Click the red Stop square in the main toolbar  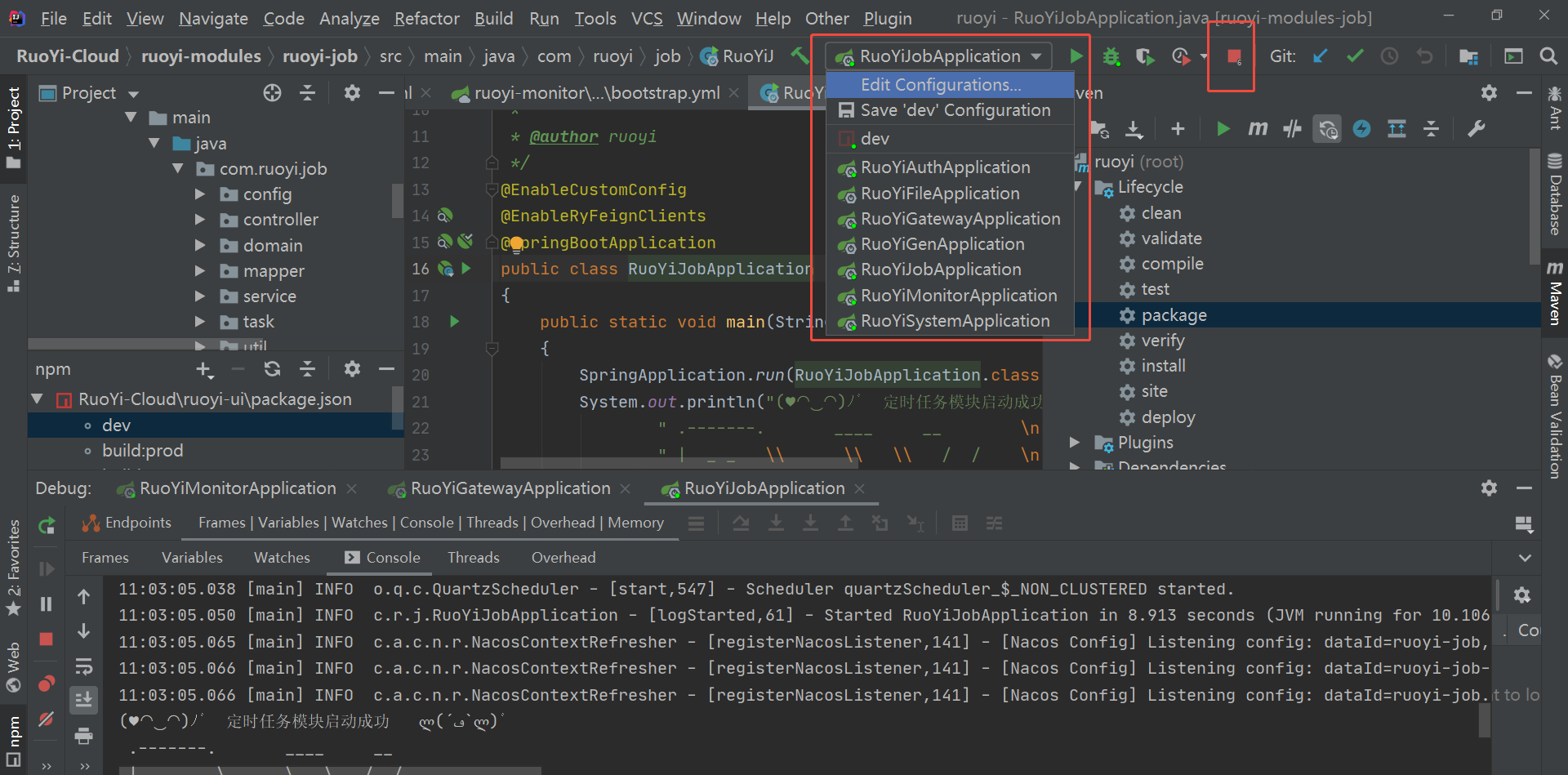(x=1234, y=56)
